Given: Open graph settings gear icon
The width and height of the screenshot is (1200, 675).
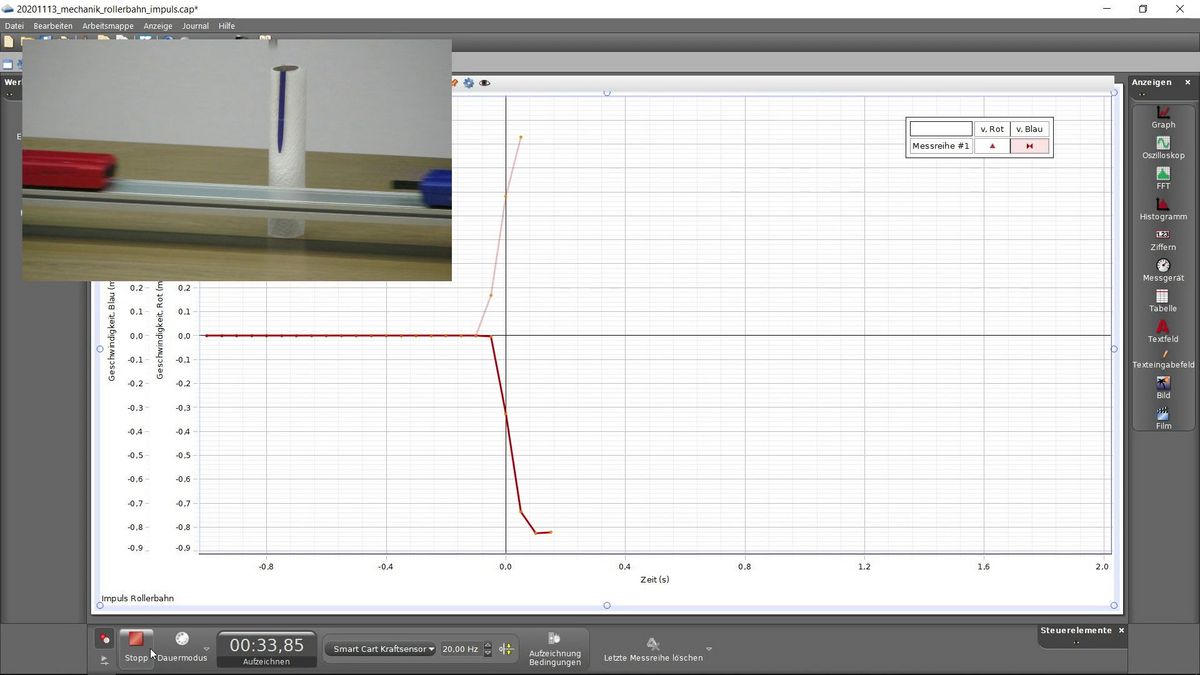Looking at the screenshot, I should [x=468, y=83].
